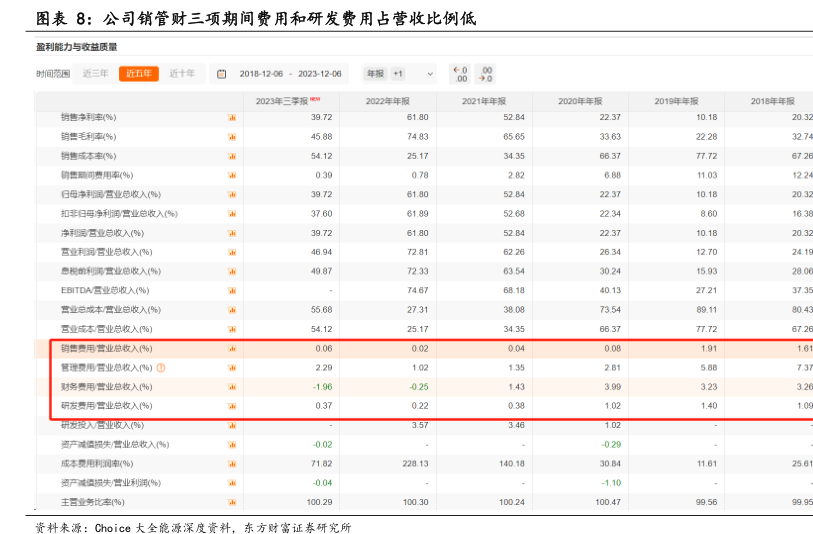
Task: Open chart icon for 销售净利率(%) row
Action: point(232,118)
